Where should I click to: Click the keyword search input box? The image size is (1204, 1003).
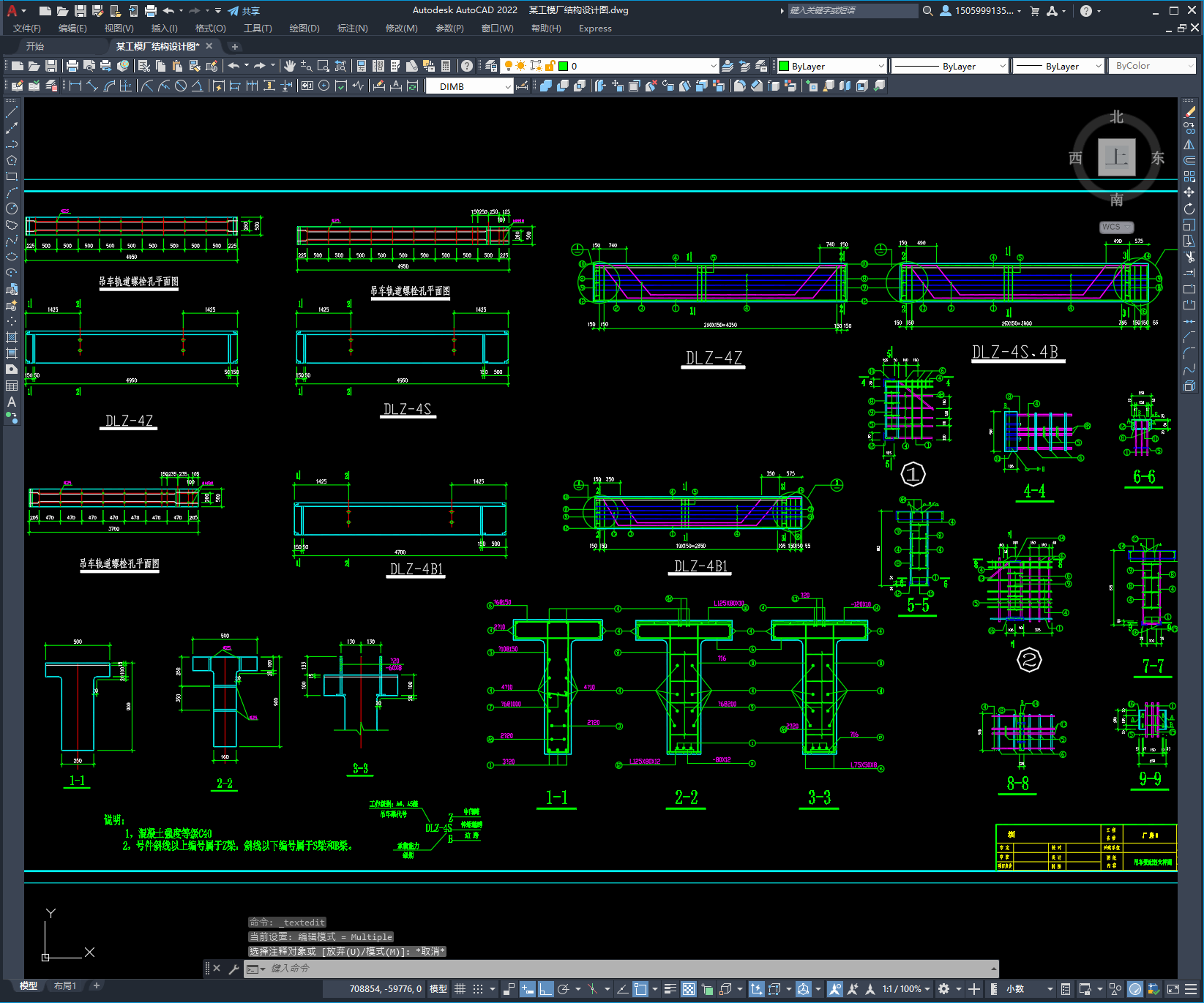tap(853, 11)
